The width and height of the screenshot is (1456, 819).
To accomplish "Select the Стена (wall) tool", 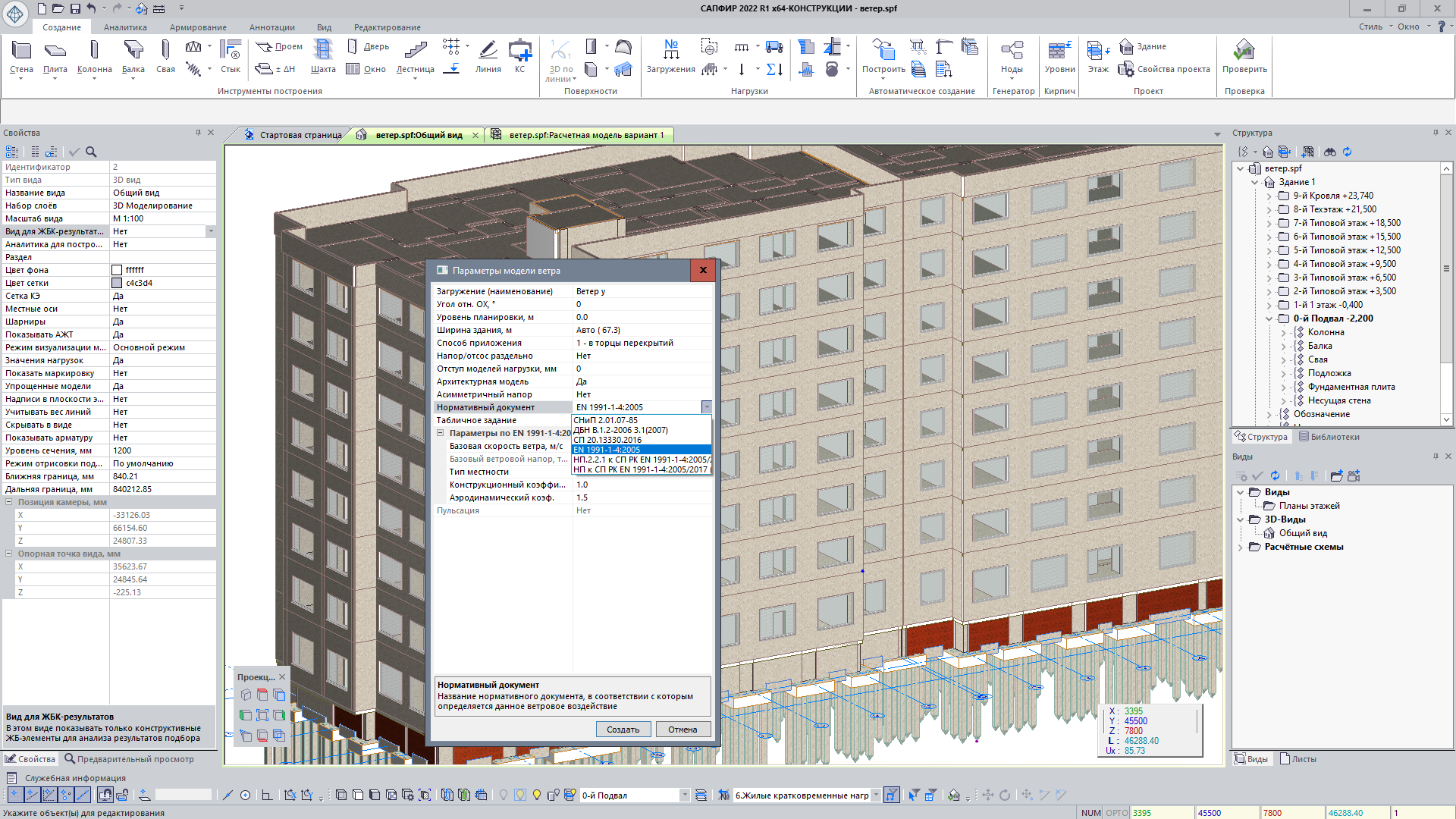I will (21, 52).
